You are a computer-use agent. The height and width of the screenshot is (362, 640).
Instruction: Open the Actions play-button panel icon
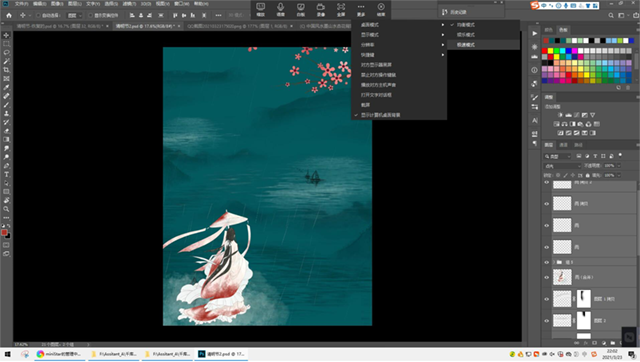coord(534,33)
